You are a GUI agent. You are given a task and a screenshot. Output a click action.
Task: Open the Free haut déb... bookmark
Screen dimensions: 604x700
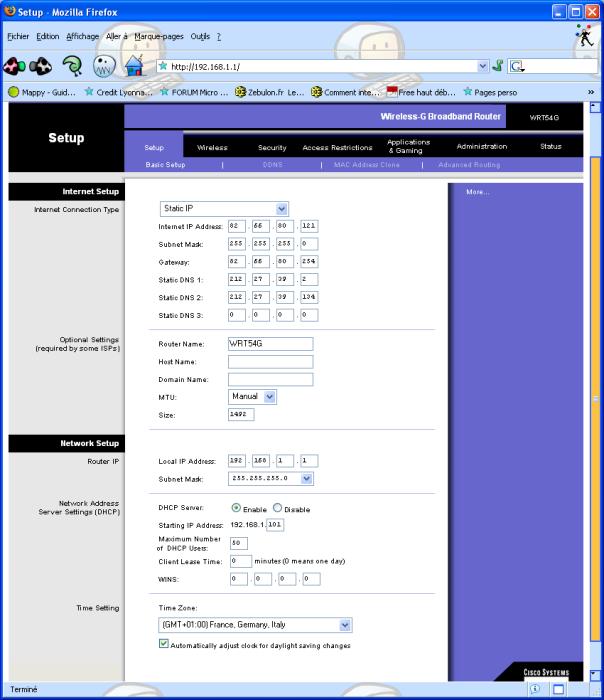coord(421,92)
